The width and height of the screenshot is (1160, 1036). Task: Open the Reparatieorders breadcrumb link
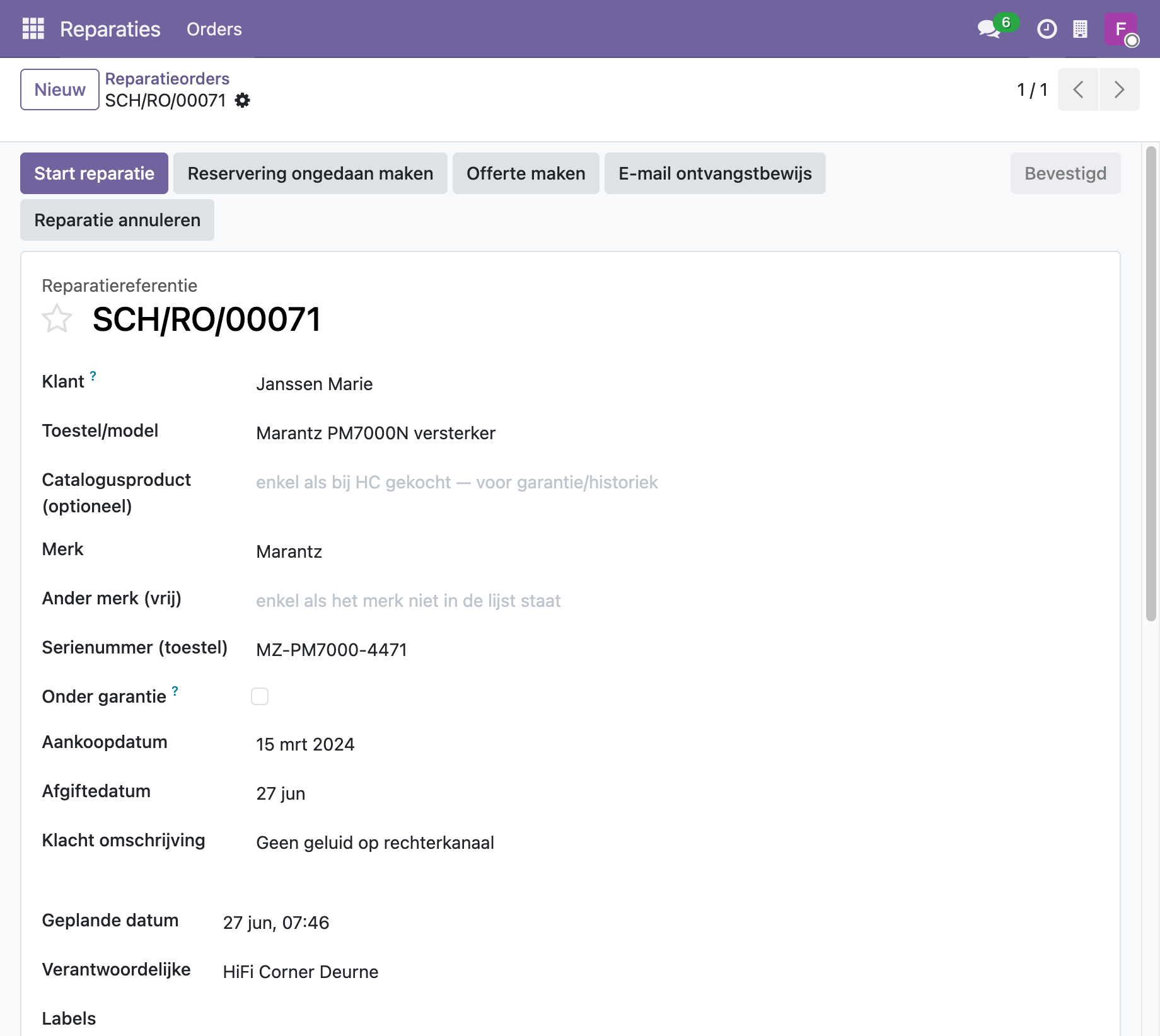point(167,79)
